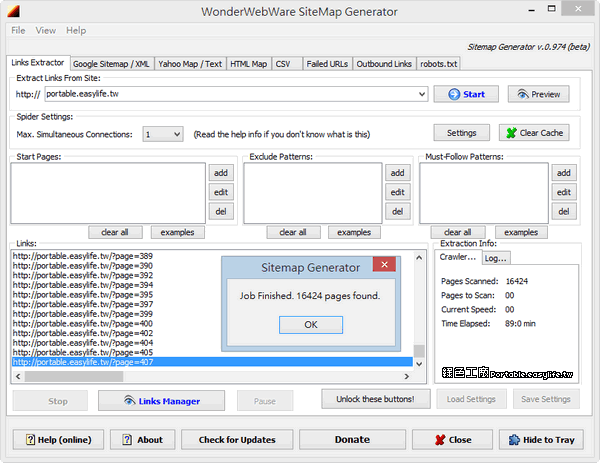Viewport: 600px width, 463px height.
Task: Close the Sitemap Generator dialog with red X
Action: click(384, 264)
